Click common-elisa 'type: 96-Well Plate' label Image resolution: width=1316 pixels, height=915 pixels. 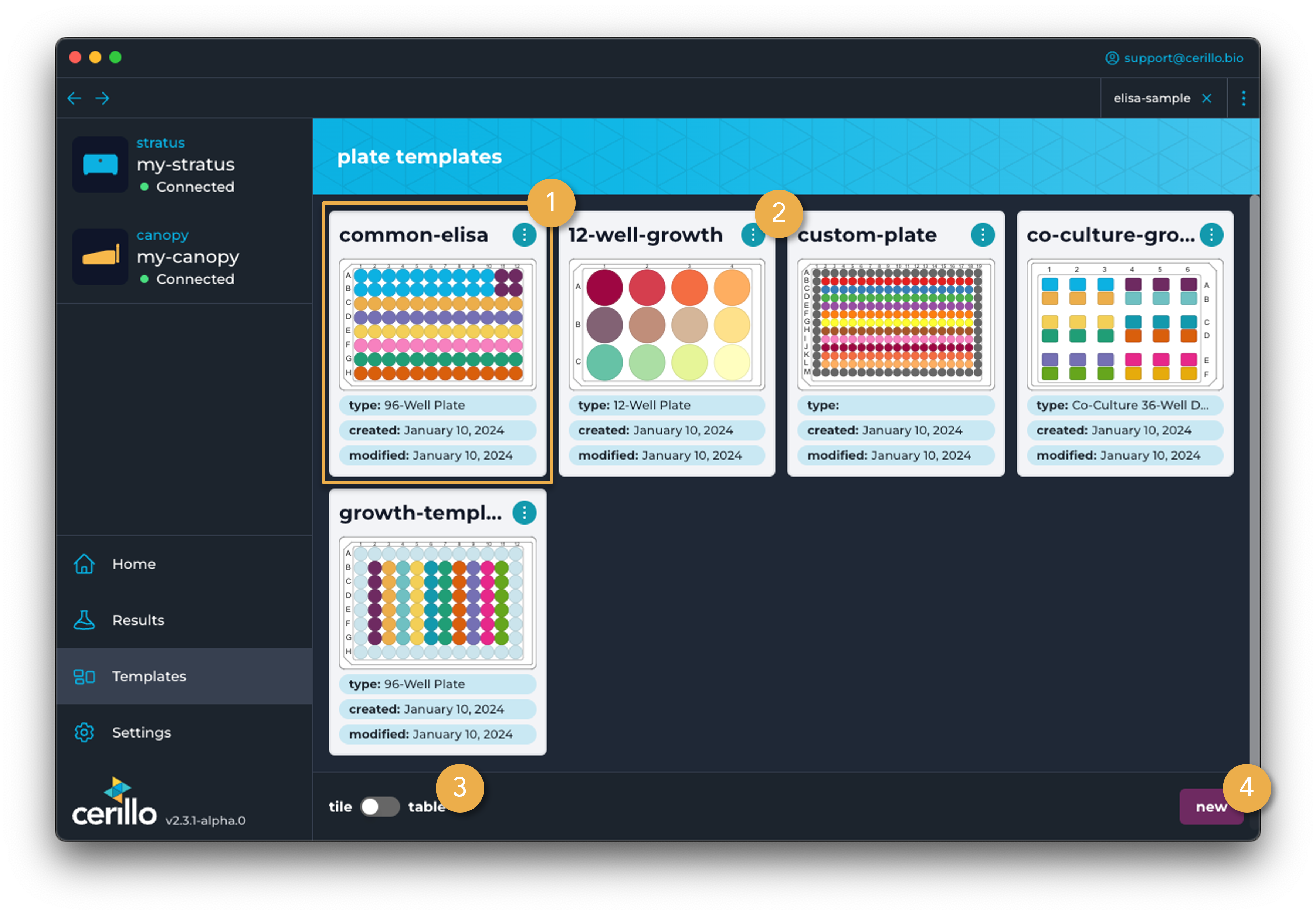(x=437, y=405)
